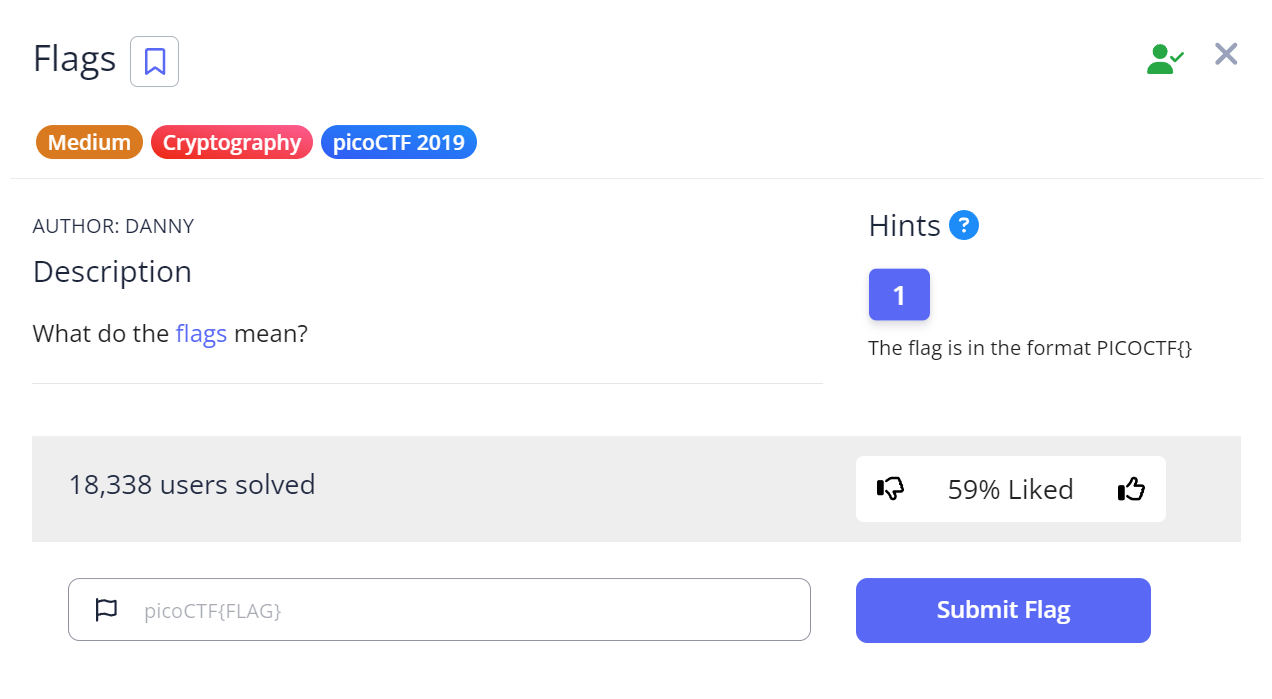This screenshot has height=699, width=1272.
Task: Select the picoCTF 2019 event tag
Action: point(398,143)
